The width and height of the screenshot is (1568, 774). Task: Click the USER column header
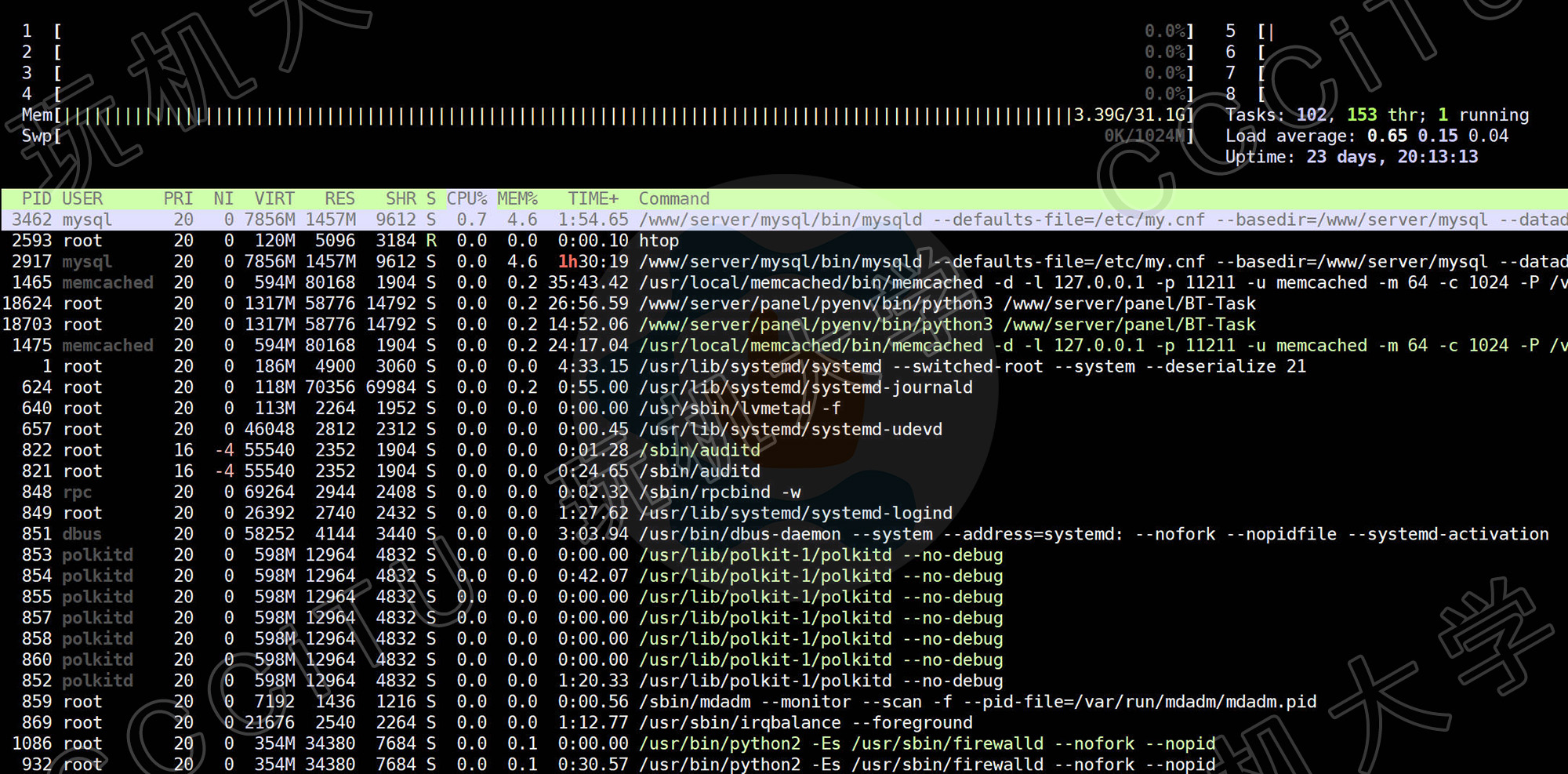(x=82, y=199)
